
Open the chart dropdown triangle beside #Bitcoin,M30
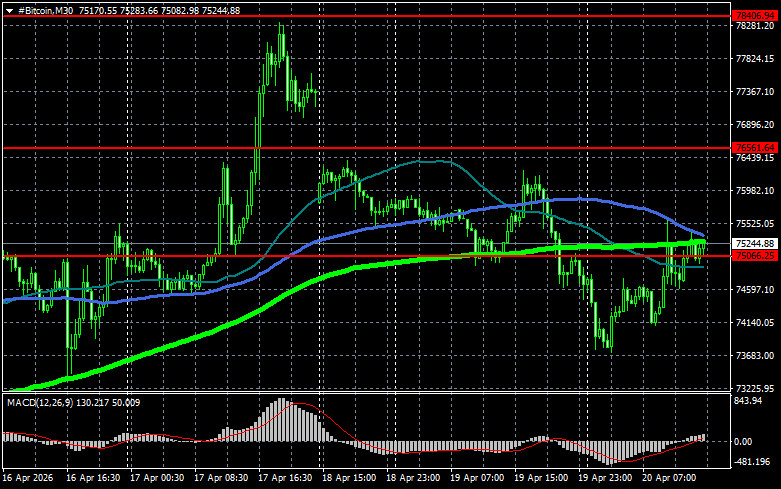point(9,11)
